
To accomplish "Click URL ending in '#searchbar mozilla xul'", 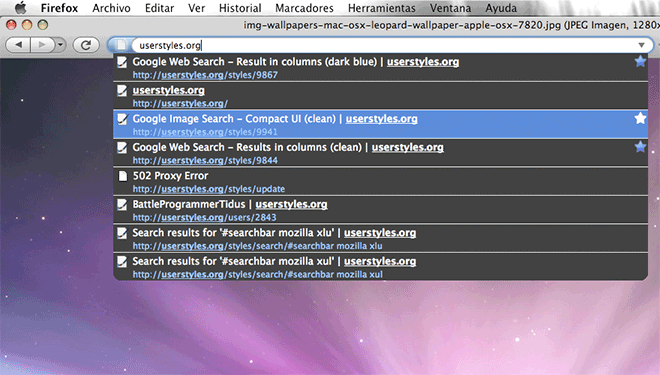I will pyautogui.click(x=258, y=274).
